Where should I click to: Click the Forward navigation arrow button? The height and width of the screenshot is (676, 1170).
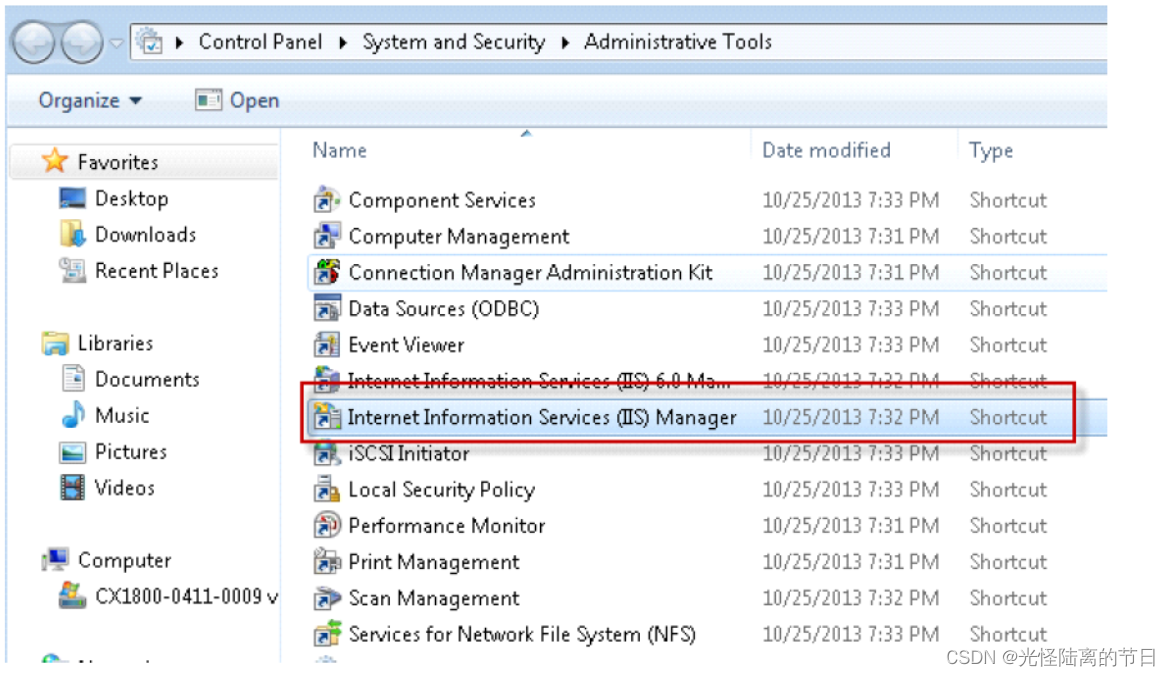point(81,42)
